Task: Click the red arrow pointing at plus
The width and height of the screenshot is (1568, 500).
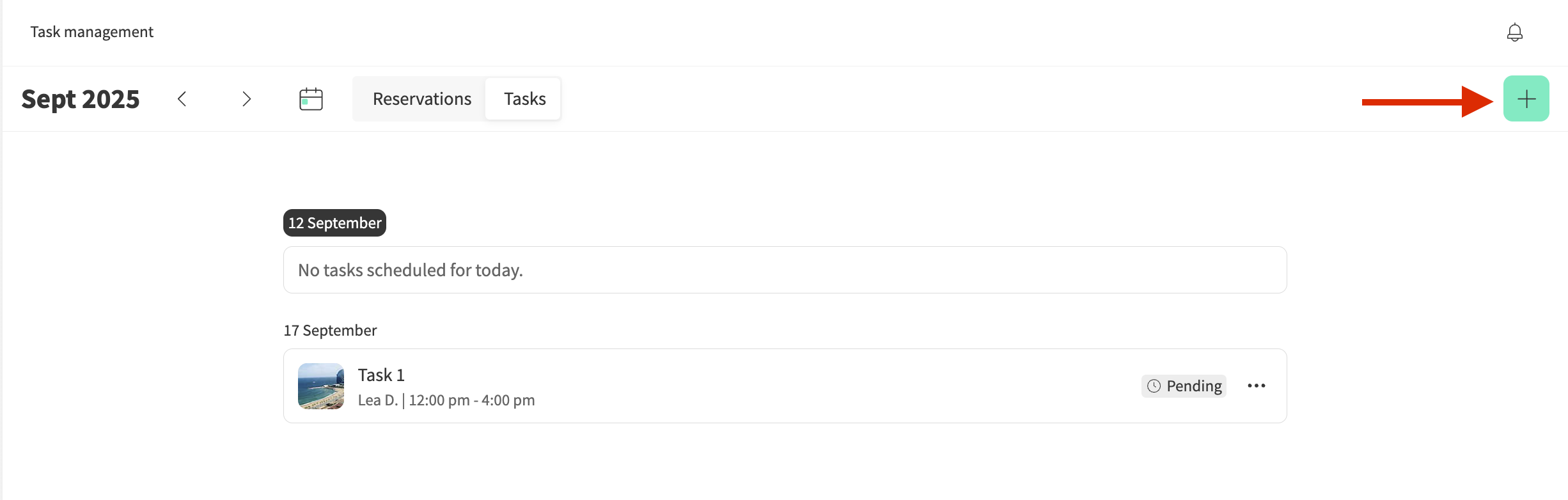Action: pos(1426,102)
